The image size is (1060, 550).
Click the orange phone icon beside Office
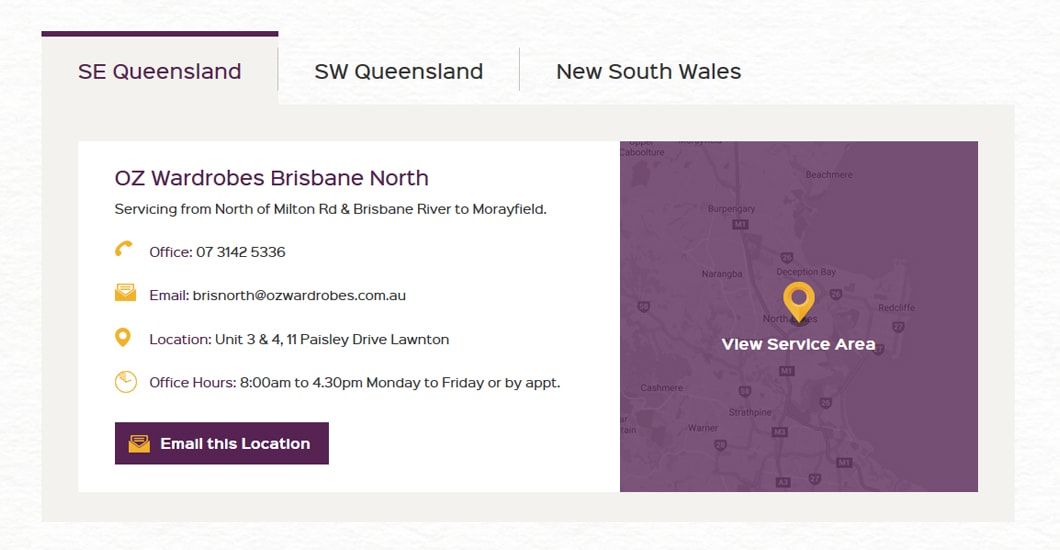124,249
